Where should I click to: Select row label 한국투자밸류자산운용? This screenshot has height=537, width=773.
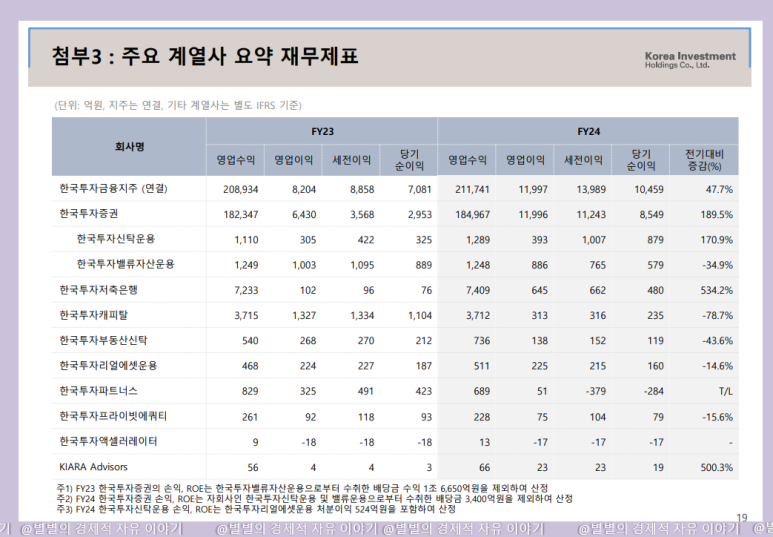[x=126, y=264]
